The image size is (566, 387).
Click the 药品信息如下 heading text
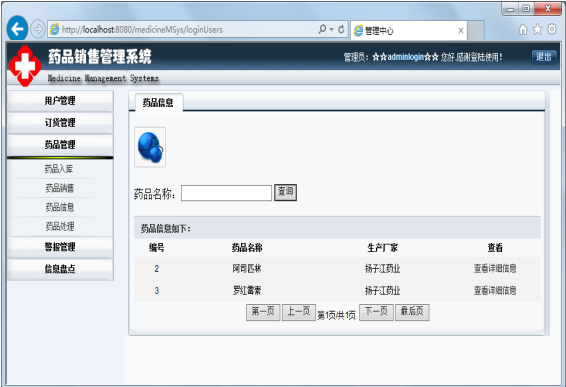point(166,228)
